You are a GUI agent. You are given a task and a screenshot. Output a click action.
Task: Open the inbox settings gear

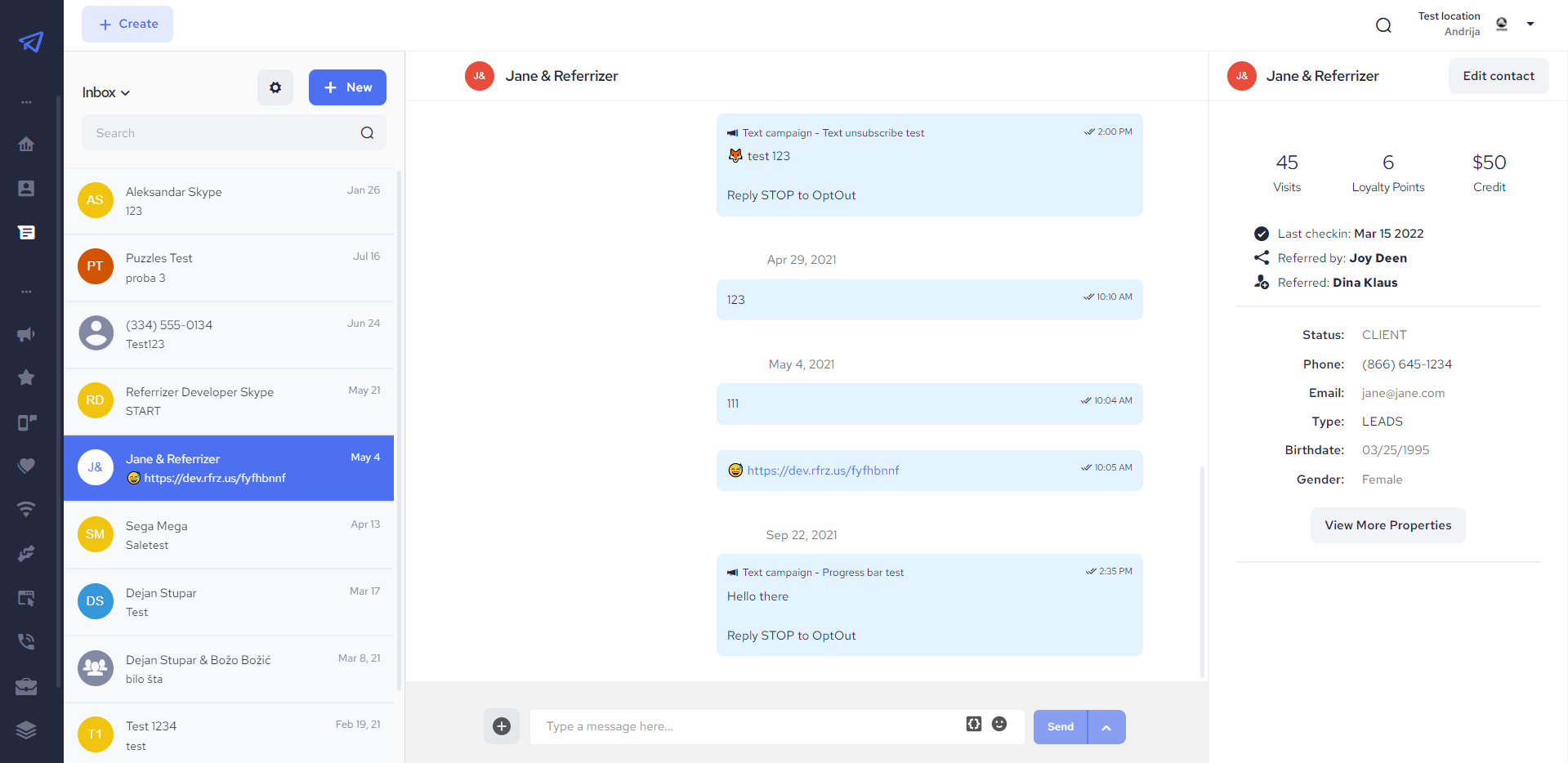(x=275, y=87)
